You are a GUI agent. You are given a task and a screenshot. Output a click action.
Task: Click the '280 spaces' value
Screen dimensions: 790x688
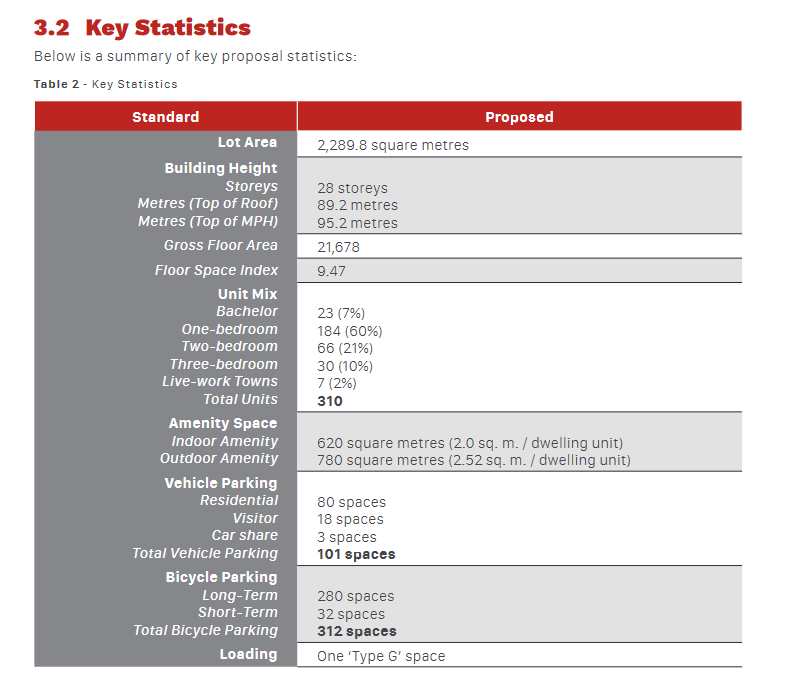pyautogui.click(x=355, y=596)
